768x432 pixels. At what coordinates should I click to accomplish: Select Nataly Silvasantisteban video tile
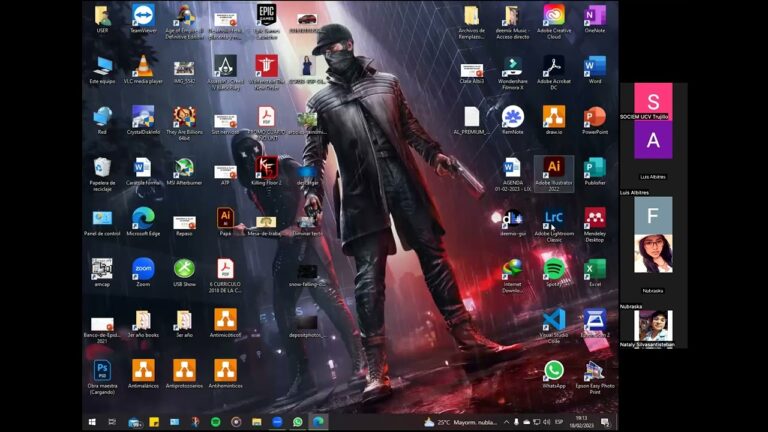[x=653, y=327]
